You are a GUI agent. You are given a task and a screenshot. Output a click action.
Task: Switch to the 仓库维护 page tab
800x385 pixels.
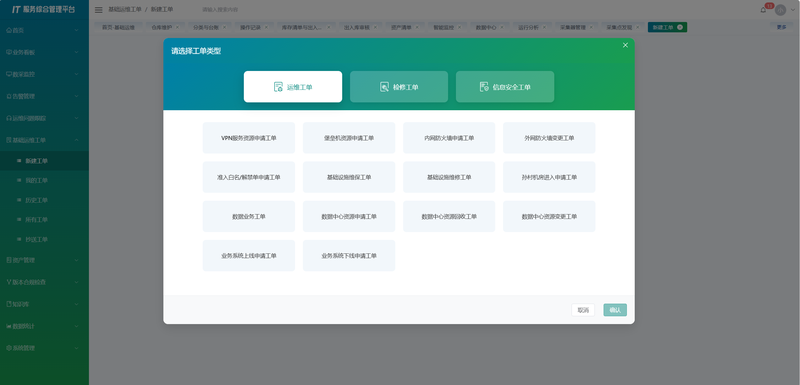pos(165,28)
